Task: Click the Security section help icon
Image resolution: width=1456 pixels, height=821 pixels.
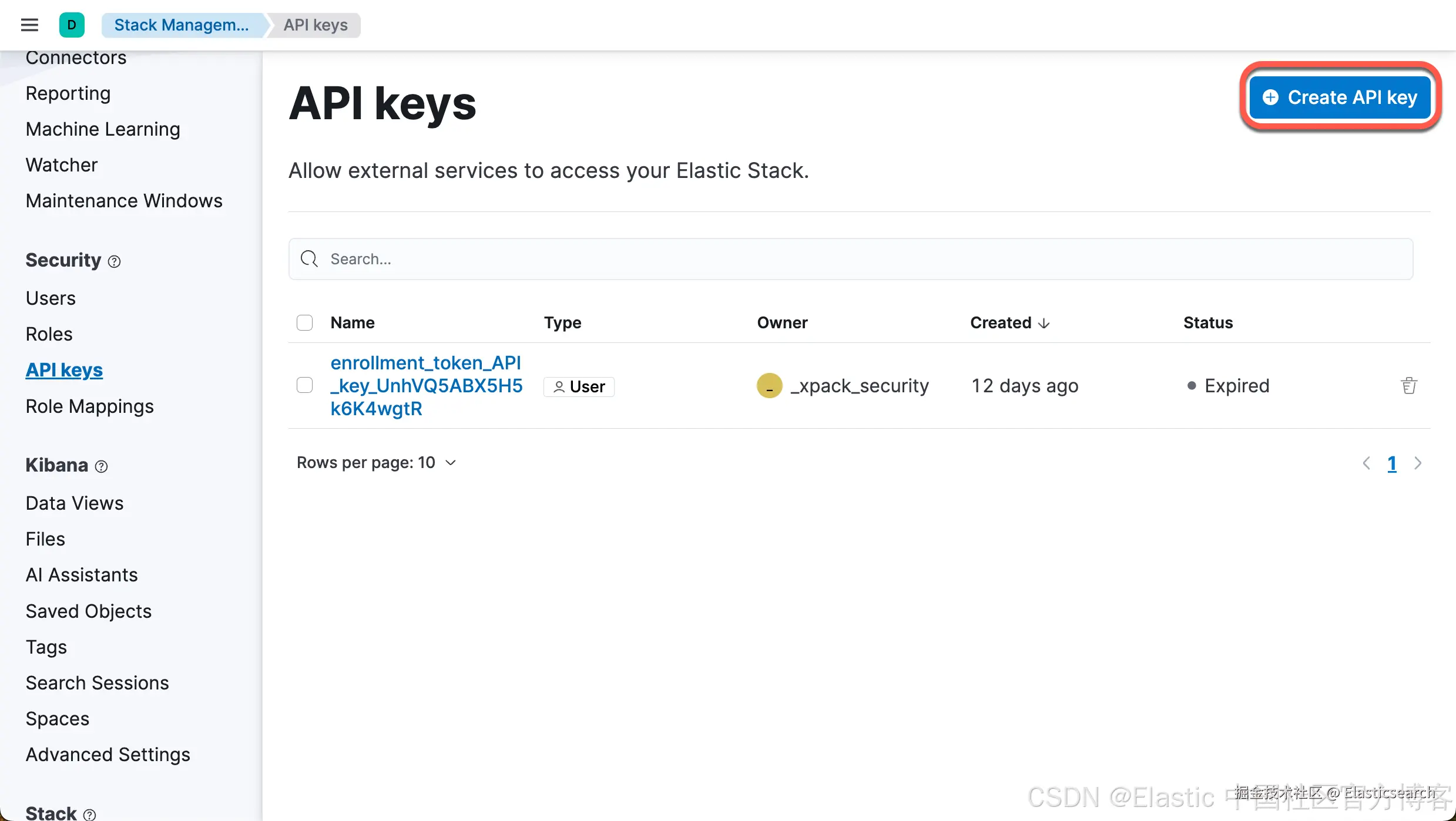Action: point(115,261)
